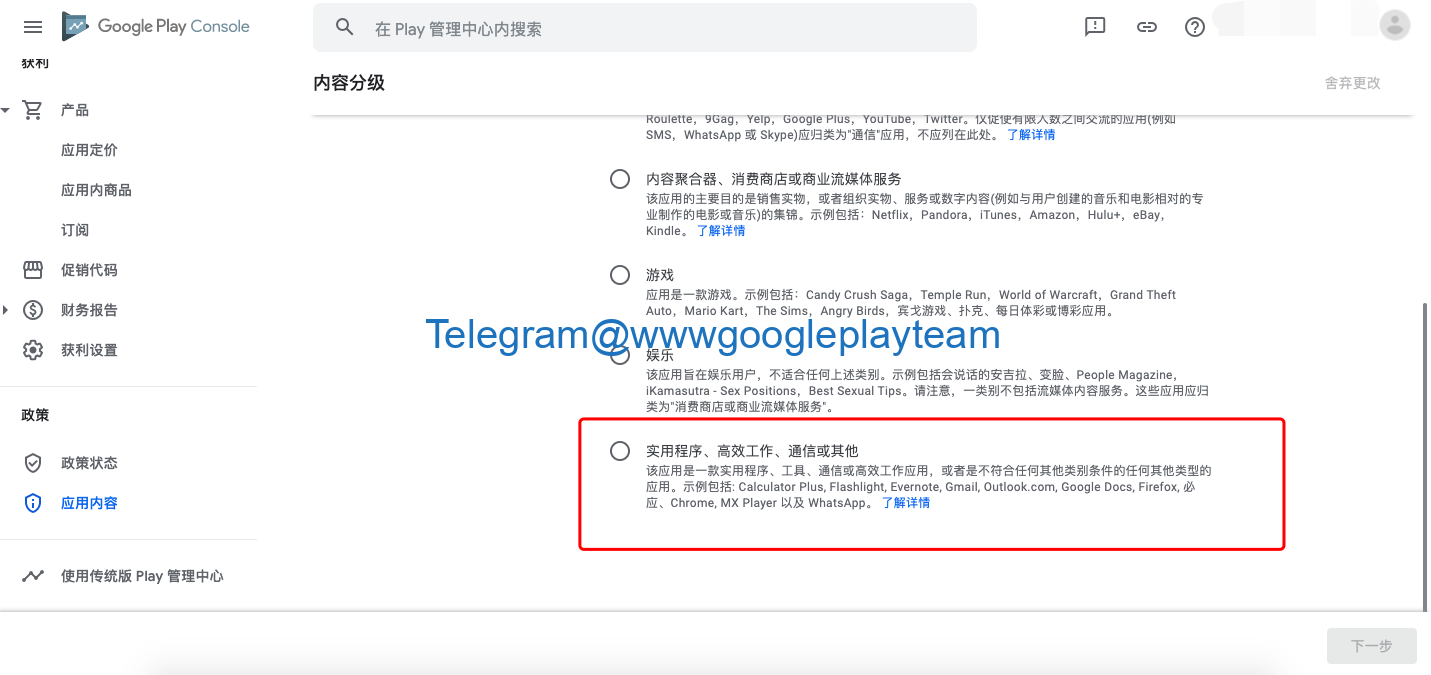Viewport: 1431px width, 675px height.
Task: Open the user account avatar
Action: 1394,26
